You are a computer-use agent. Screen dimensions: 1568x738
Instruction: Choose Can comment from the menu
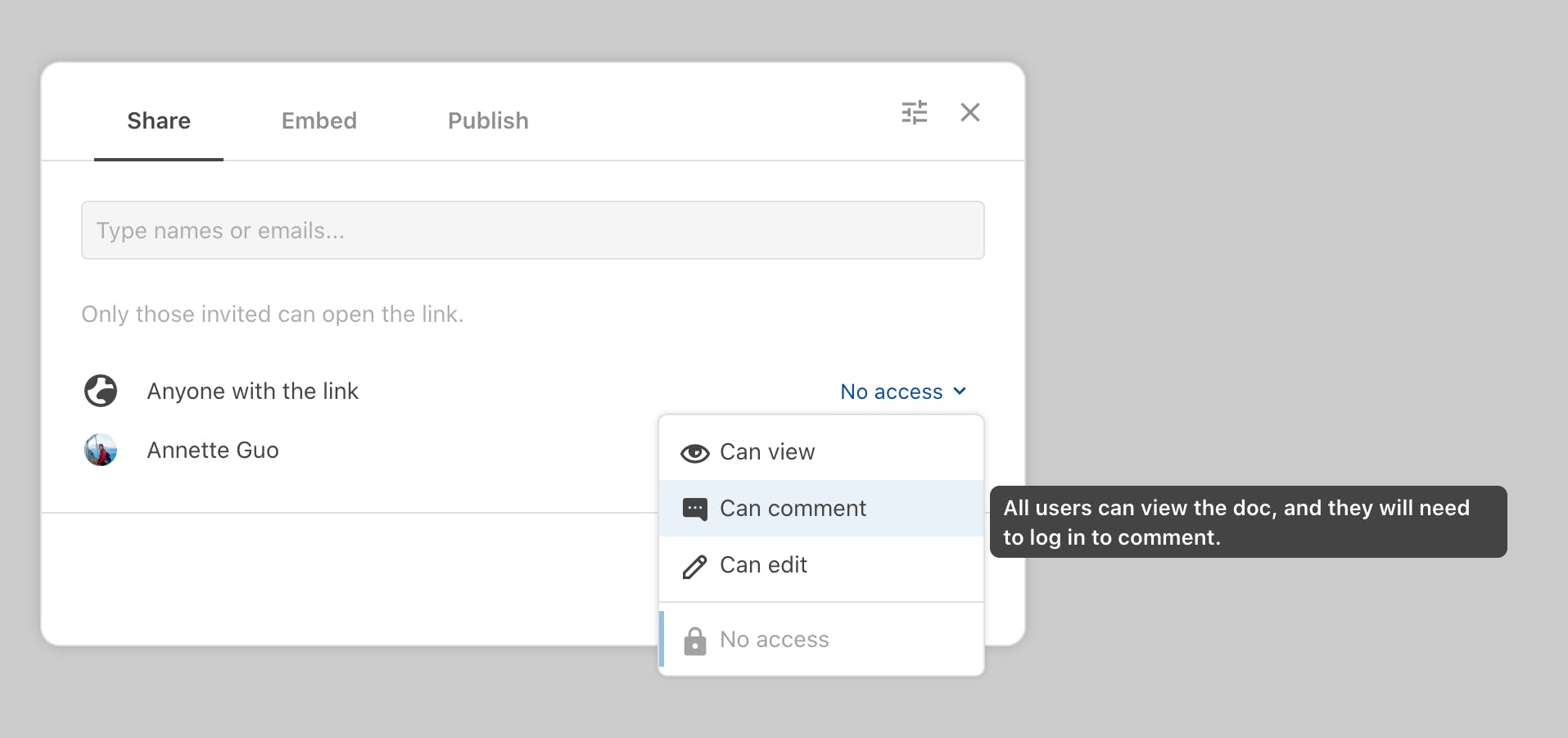tap(793, 509)
